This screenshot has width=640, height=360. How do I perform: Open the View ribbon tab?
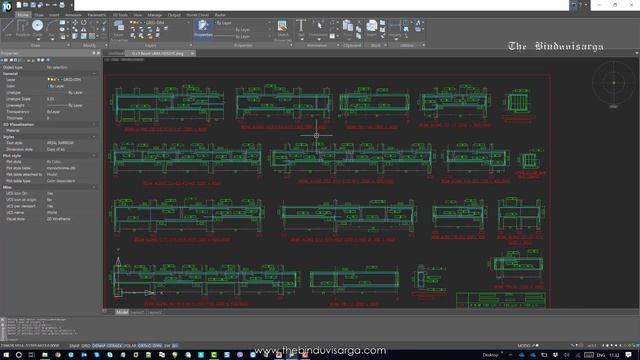[138, 15]
